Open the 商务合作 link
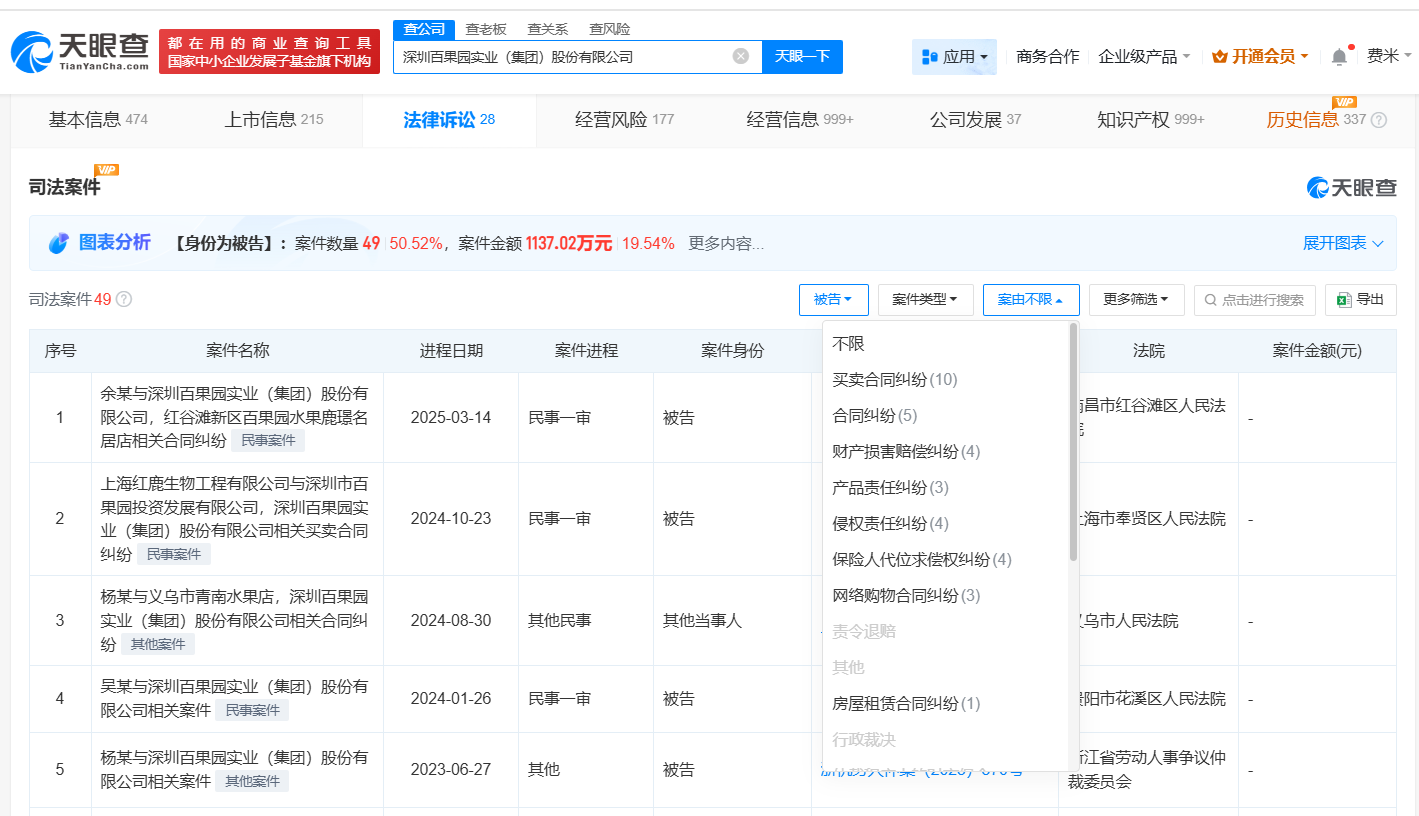The height and width of the screenshot is (816, 1419). click(x=1046, y=56)
